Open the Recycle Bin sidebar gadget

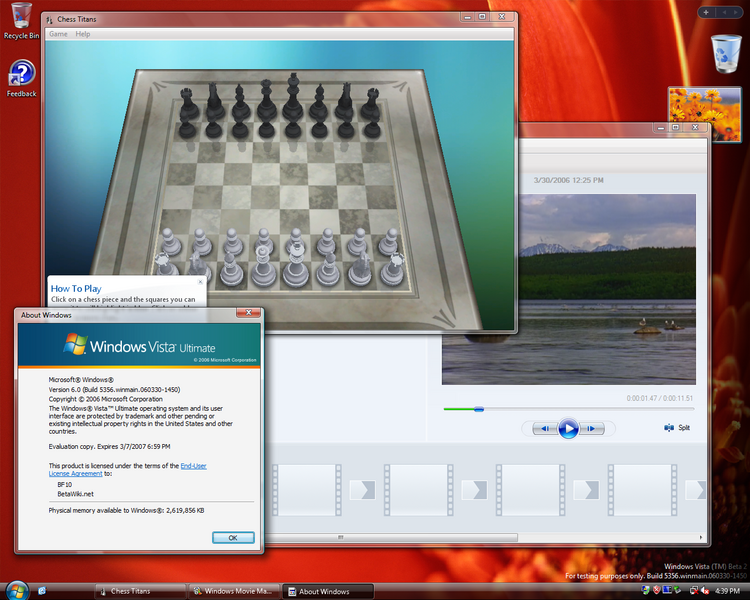[726, 53]
